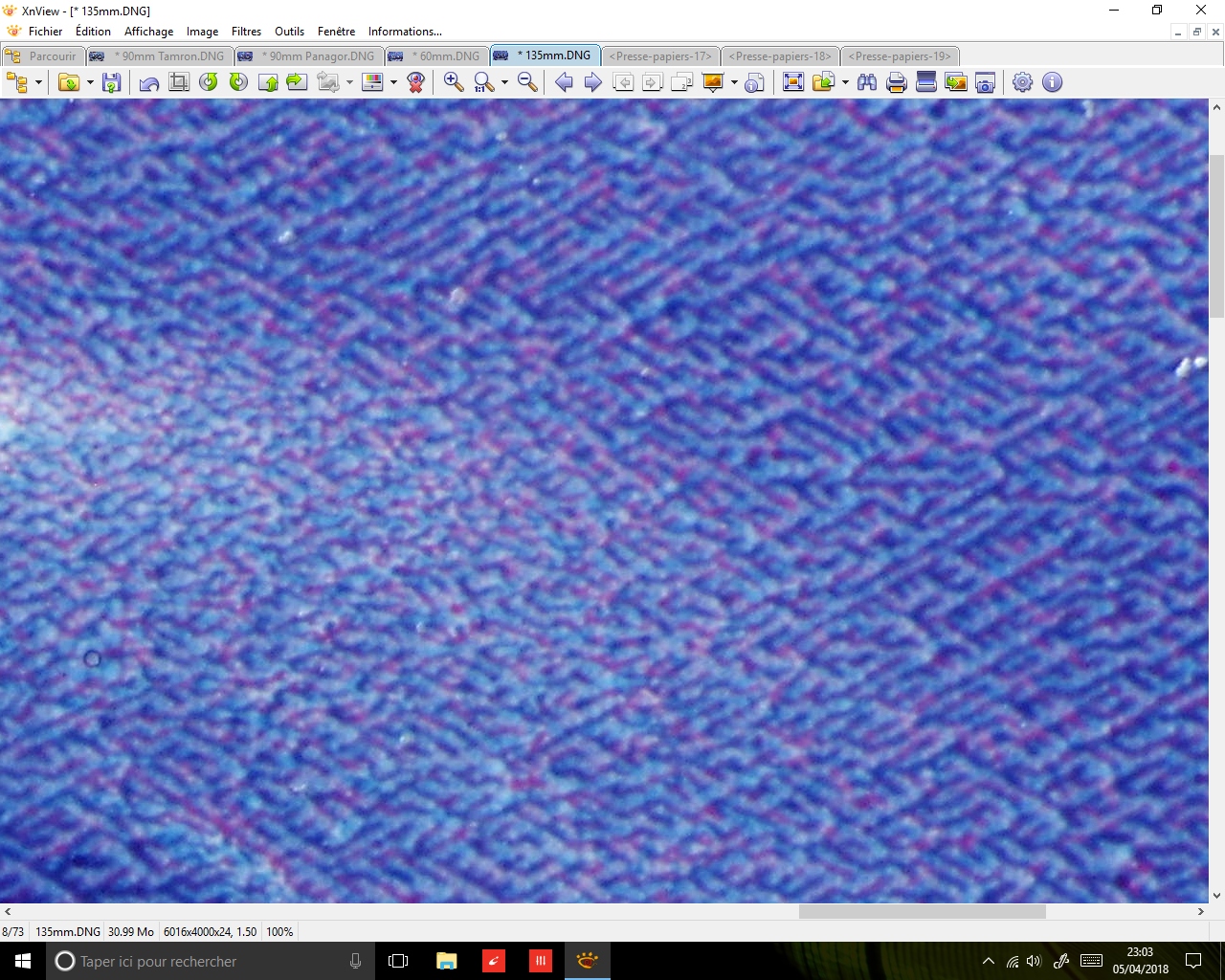
Task: Click the Save As floppy icon
Action: coord(112,82)
